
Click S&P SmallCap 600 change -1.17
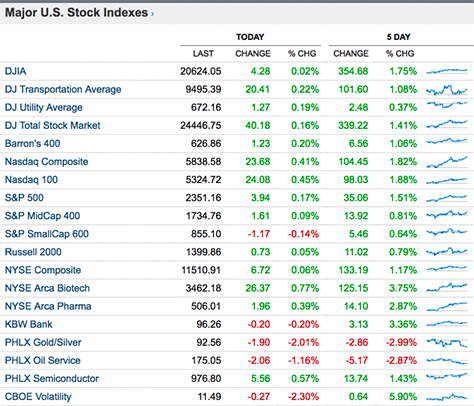pyautogui.click(x=259, y=234)
